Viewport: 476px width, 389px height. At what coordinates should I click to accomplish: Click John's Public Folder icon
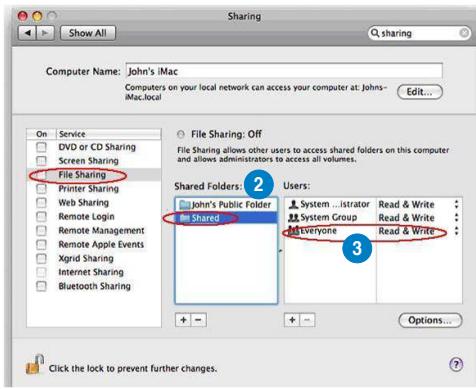click(x=185, y=205)
